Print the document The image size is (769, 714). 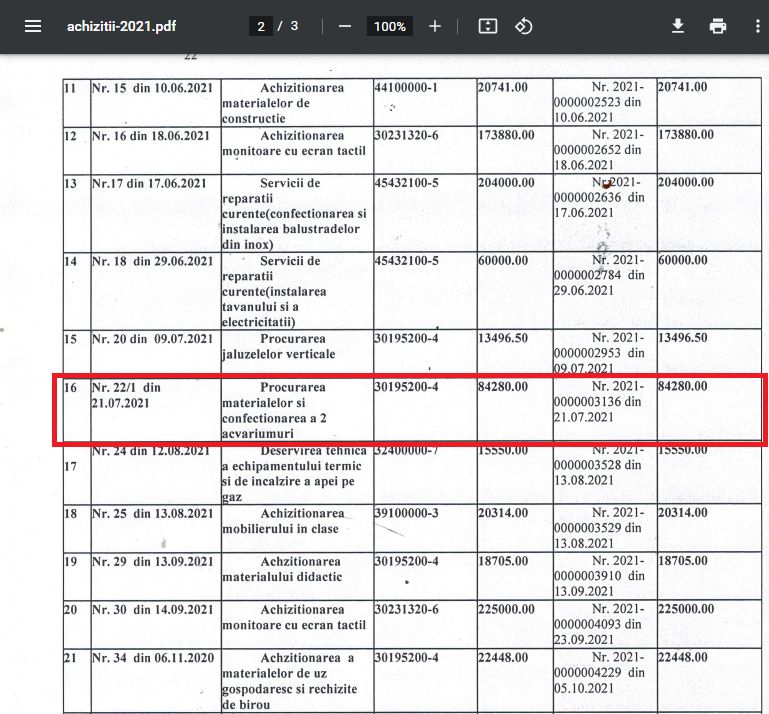pyautogui.click(x=718, y=27)
